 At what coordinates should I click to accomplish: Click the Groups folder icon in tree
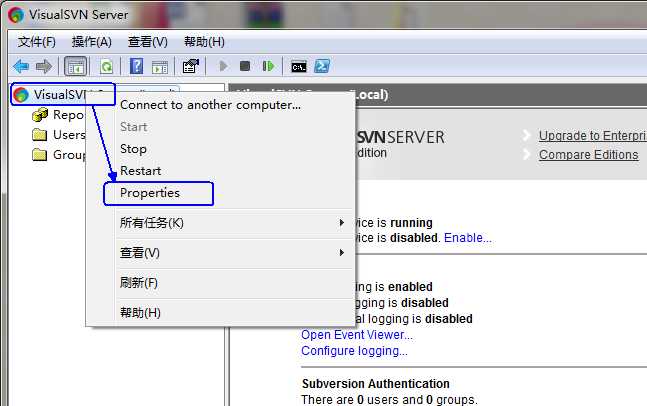click(x=40, y=155)
